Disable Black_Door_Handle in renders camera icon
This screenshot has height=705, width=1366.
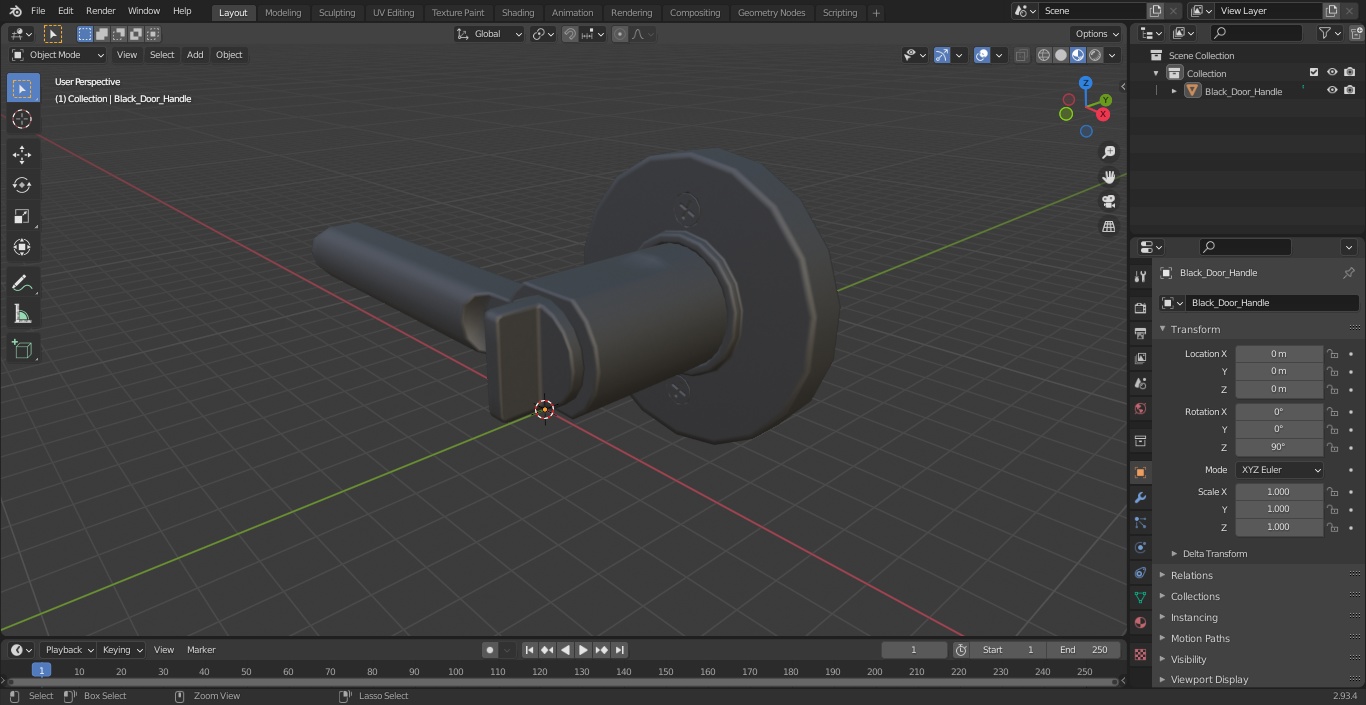(x=1349, y=91)
